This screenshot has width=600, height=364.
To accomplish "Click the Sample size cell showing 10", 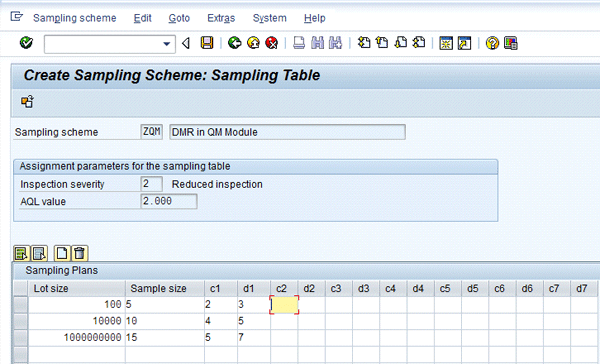I will (x=165, y=321).
